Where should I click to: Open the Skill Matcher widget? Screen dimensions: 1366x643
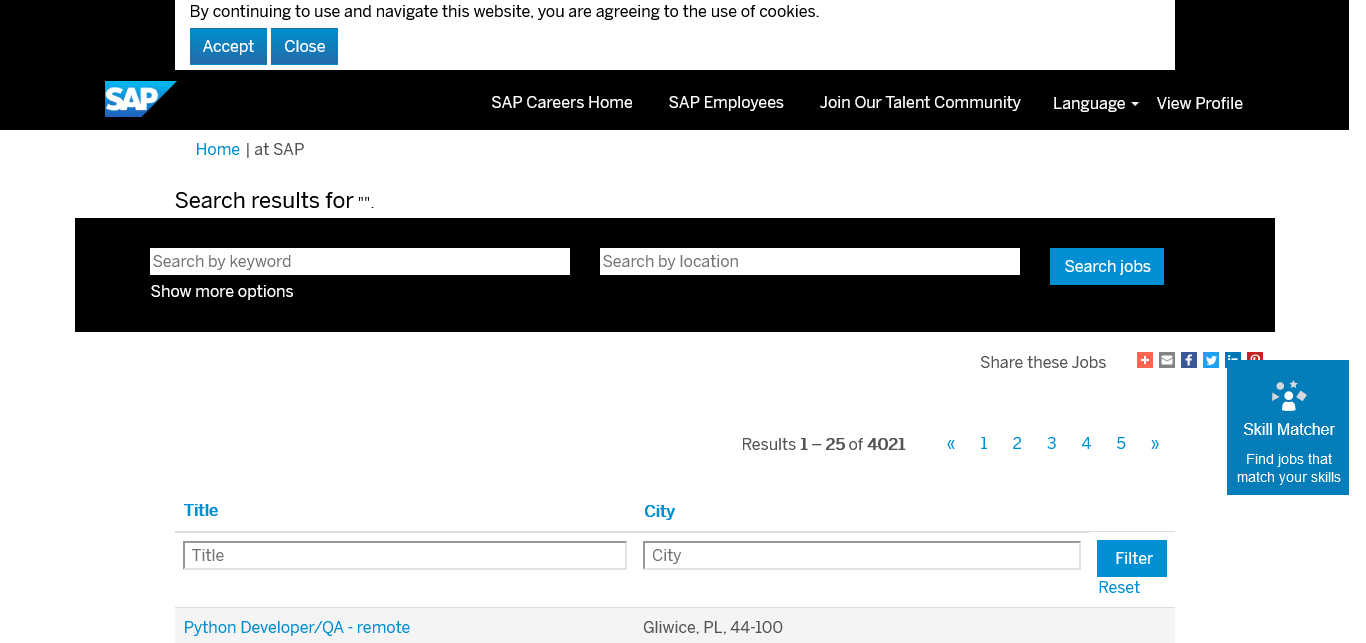coord(1288,428)
